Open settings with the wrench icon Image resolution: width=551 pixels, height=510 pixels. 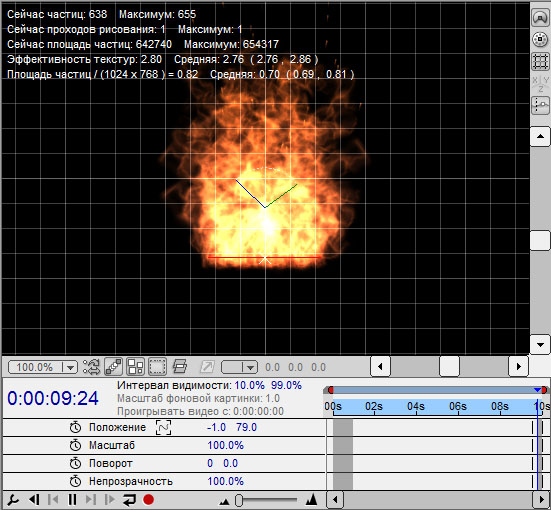pos(13,500)
